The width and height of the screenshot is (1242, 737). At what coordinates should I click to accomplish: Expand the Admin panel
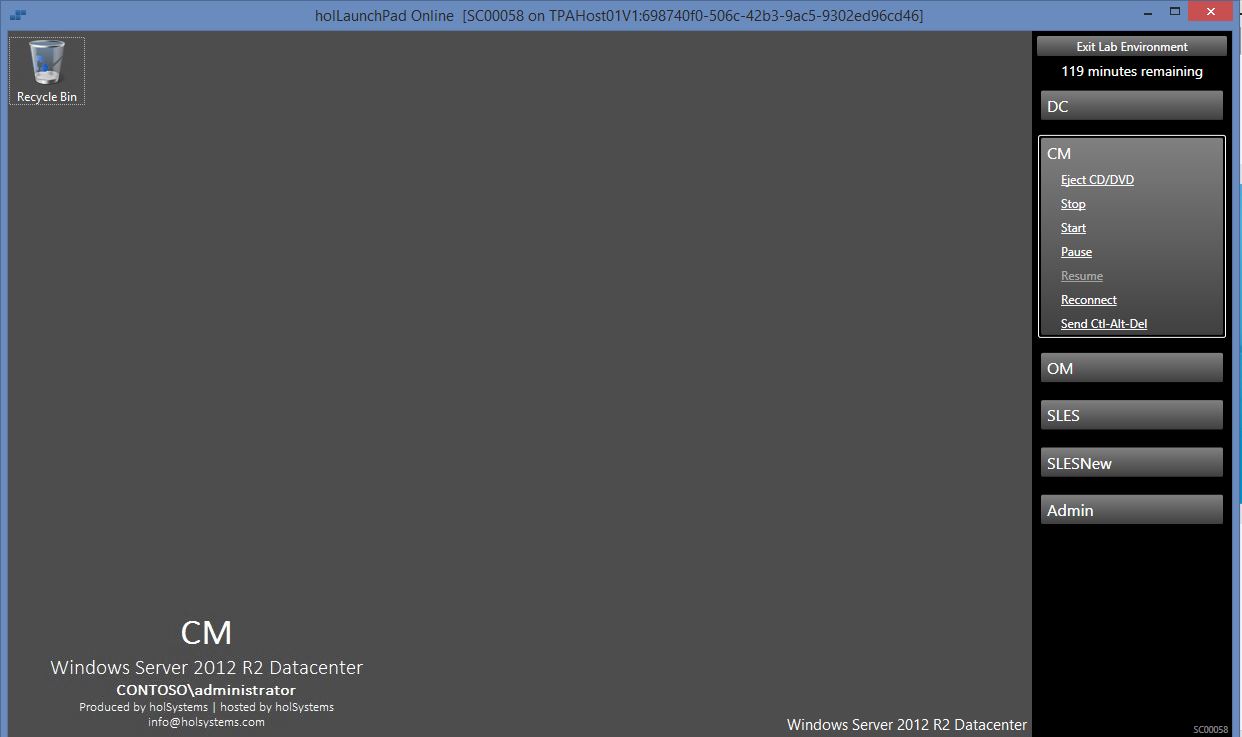(1132, 510)
